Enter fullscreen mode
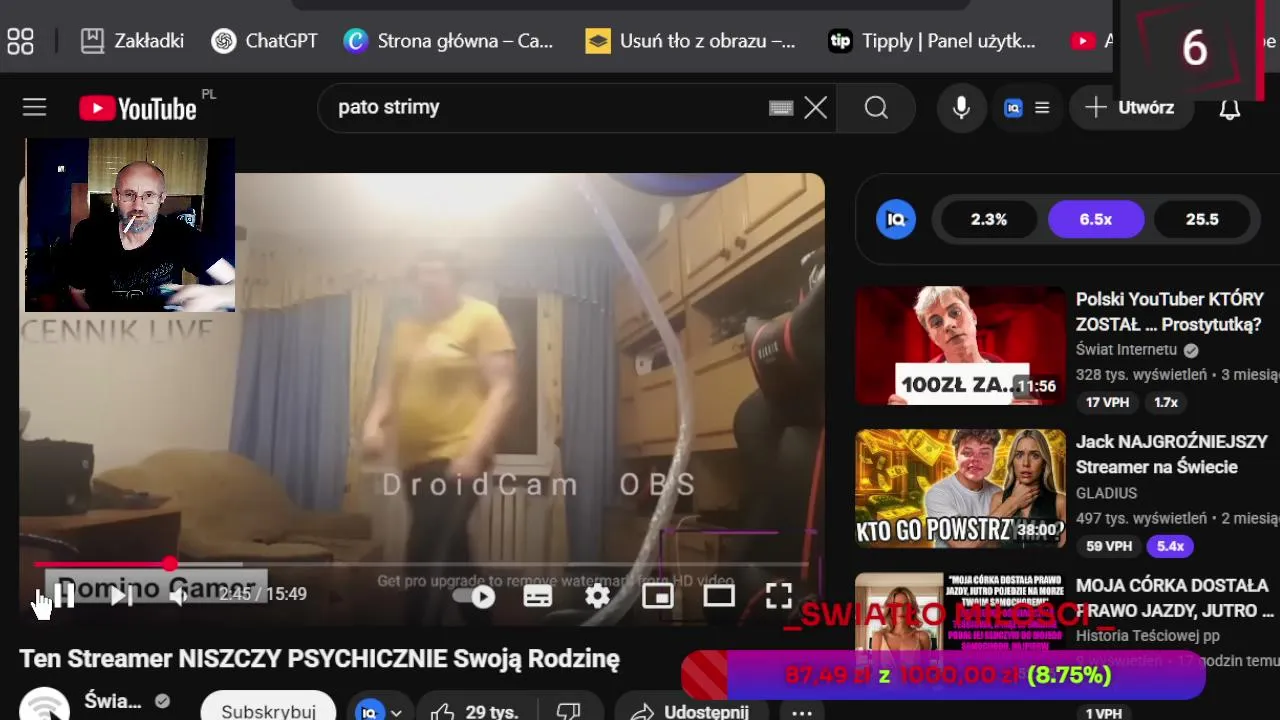The image size is (1280, 720). (x=779, y=596)
